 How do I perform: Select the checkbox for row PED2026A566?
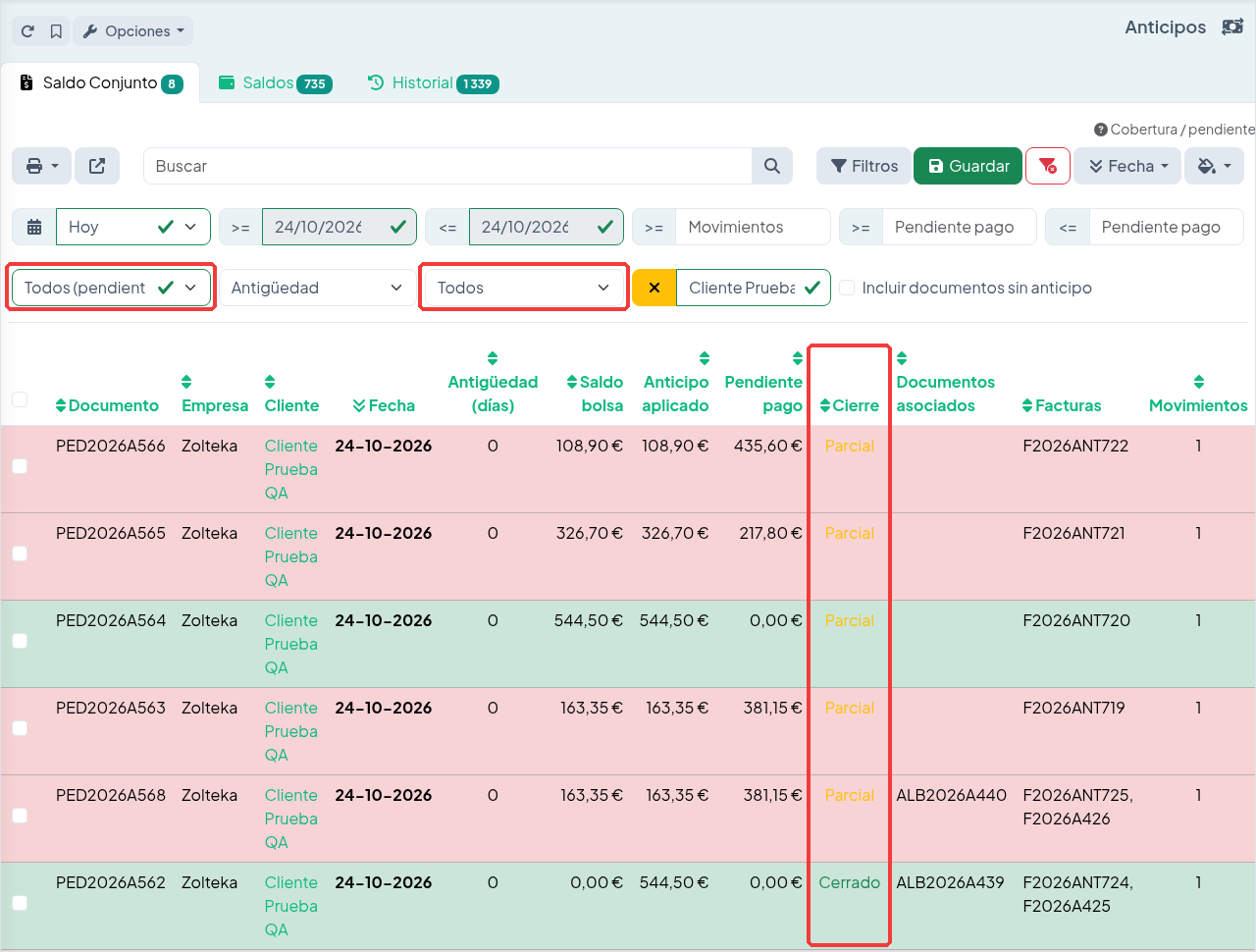point(20,466)
